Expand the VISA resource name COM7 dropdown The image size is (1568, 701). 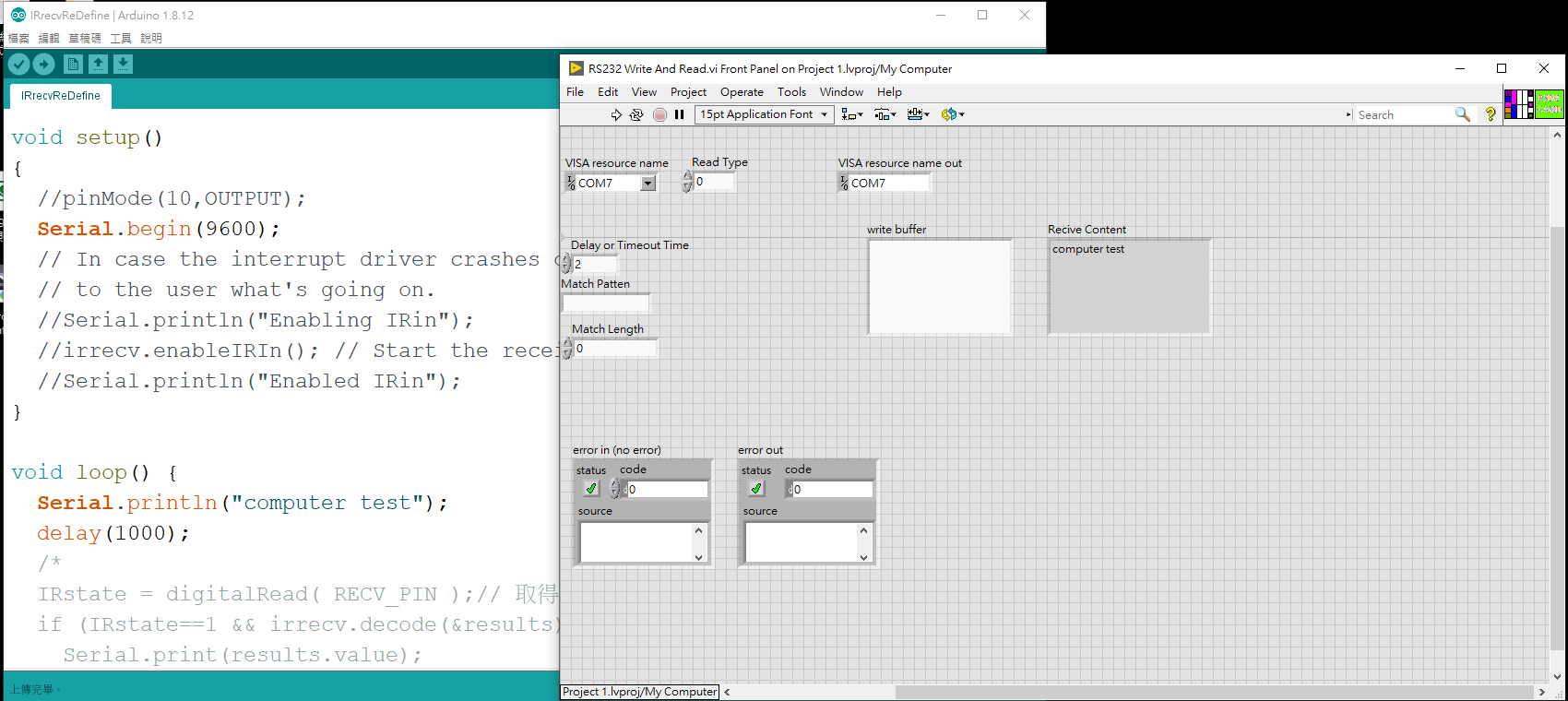click(648, 183)
